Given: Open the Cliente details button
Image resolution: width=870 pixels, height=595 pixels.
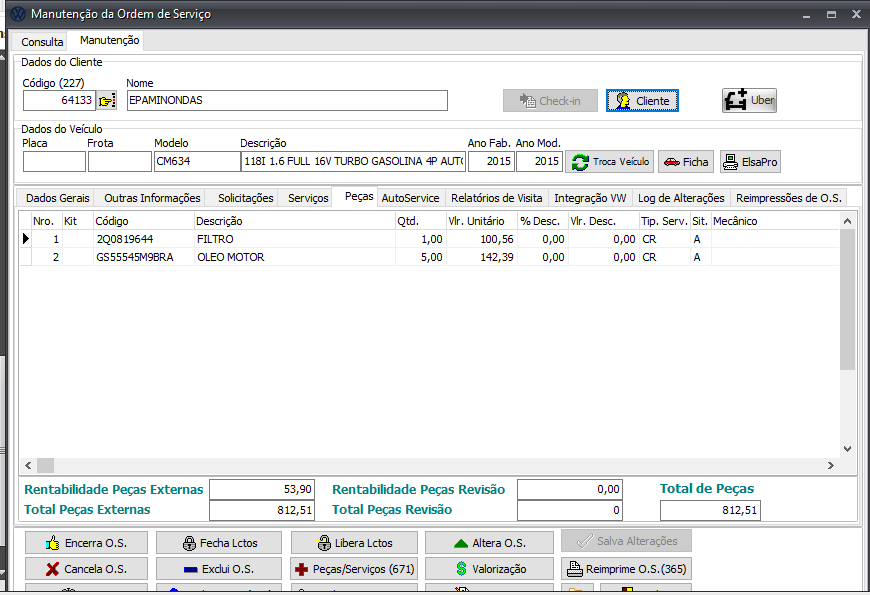Looking at the screenshot, I should tap(642, 101).
